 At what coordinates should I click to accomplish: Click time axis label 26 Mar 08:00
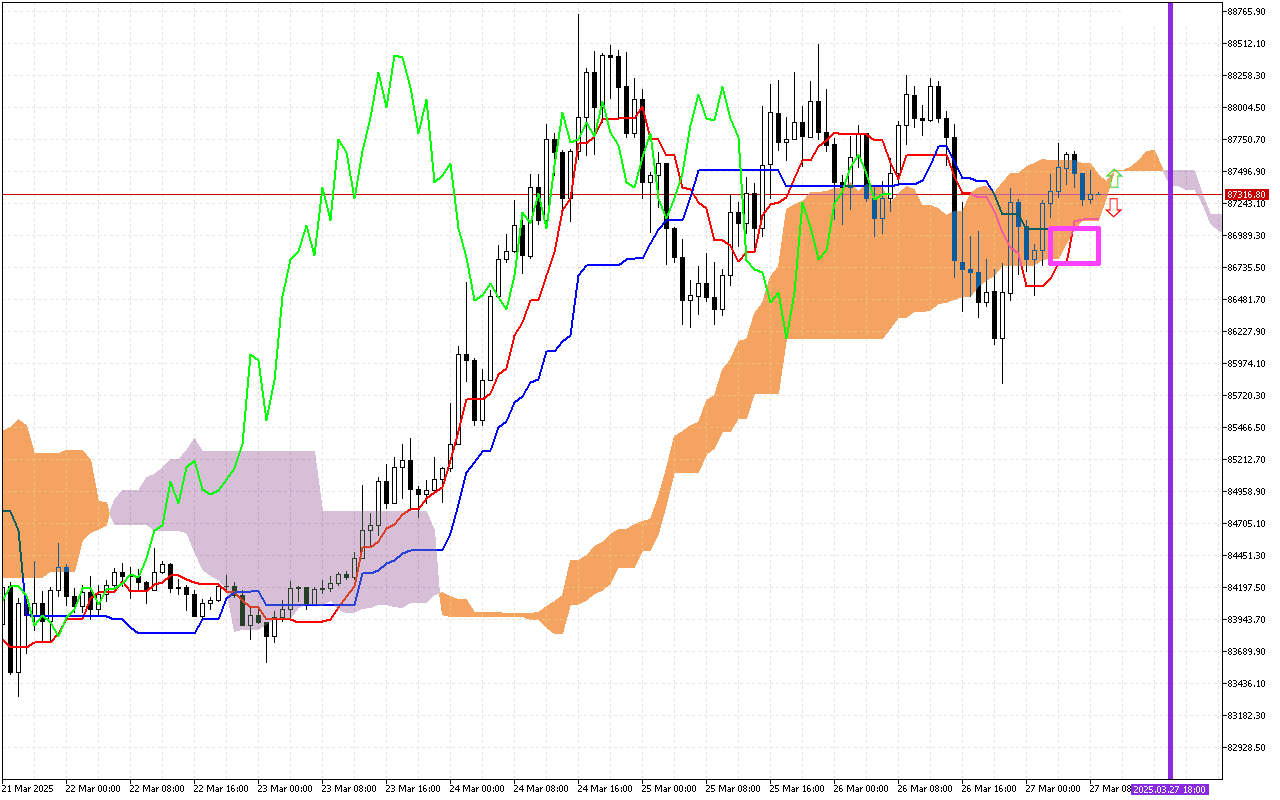pyautogui.click(x=926, y=789)
